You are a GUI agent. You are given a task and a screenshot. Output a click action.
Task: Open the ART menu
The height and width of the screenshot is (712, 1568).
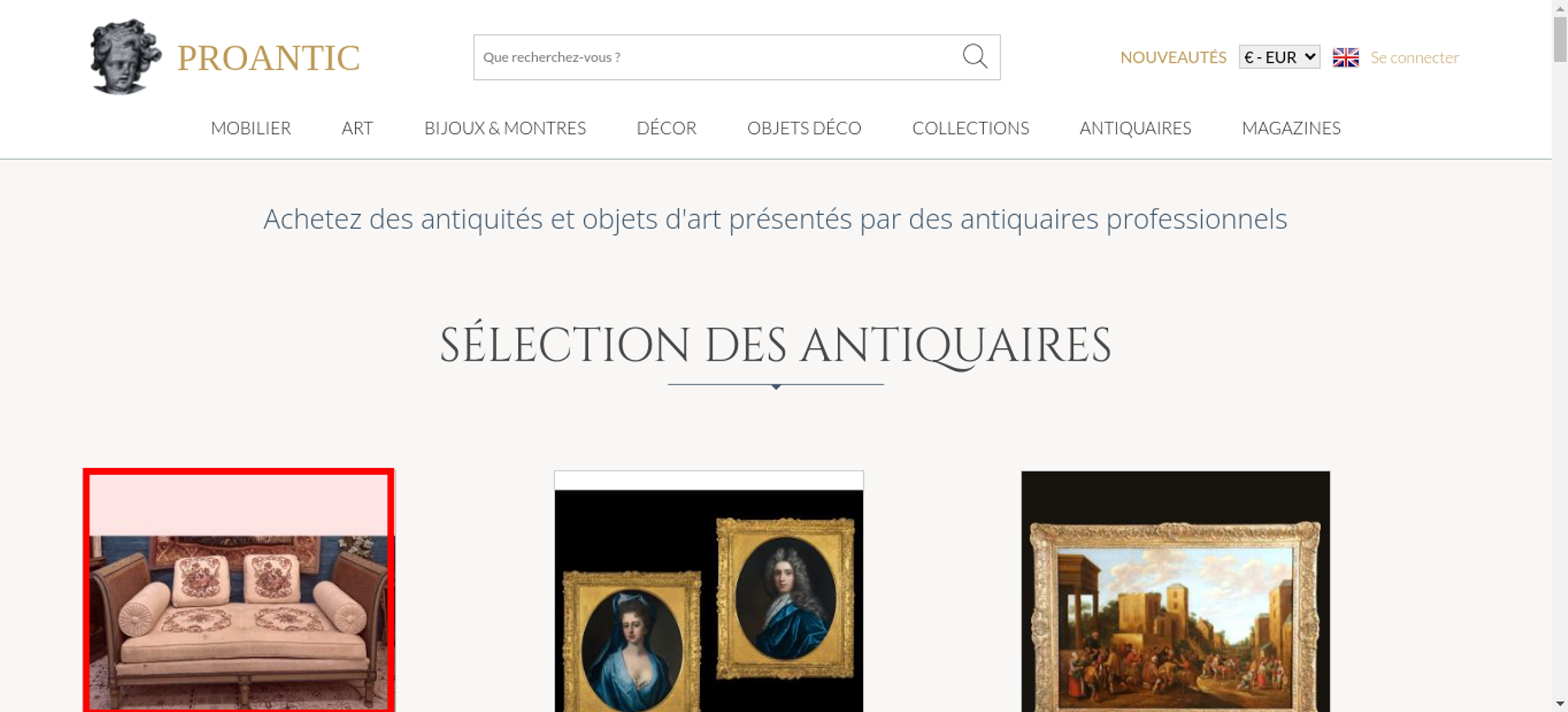(358, 128)
